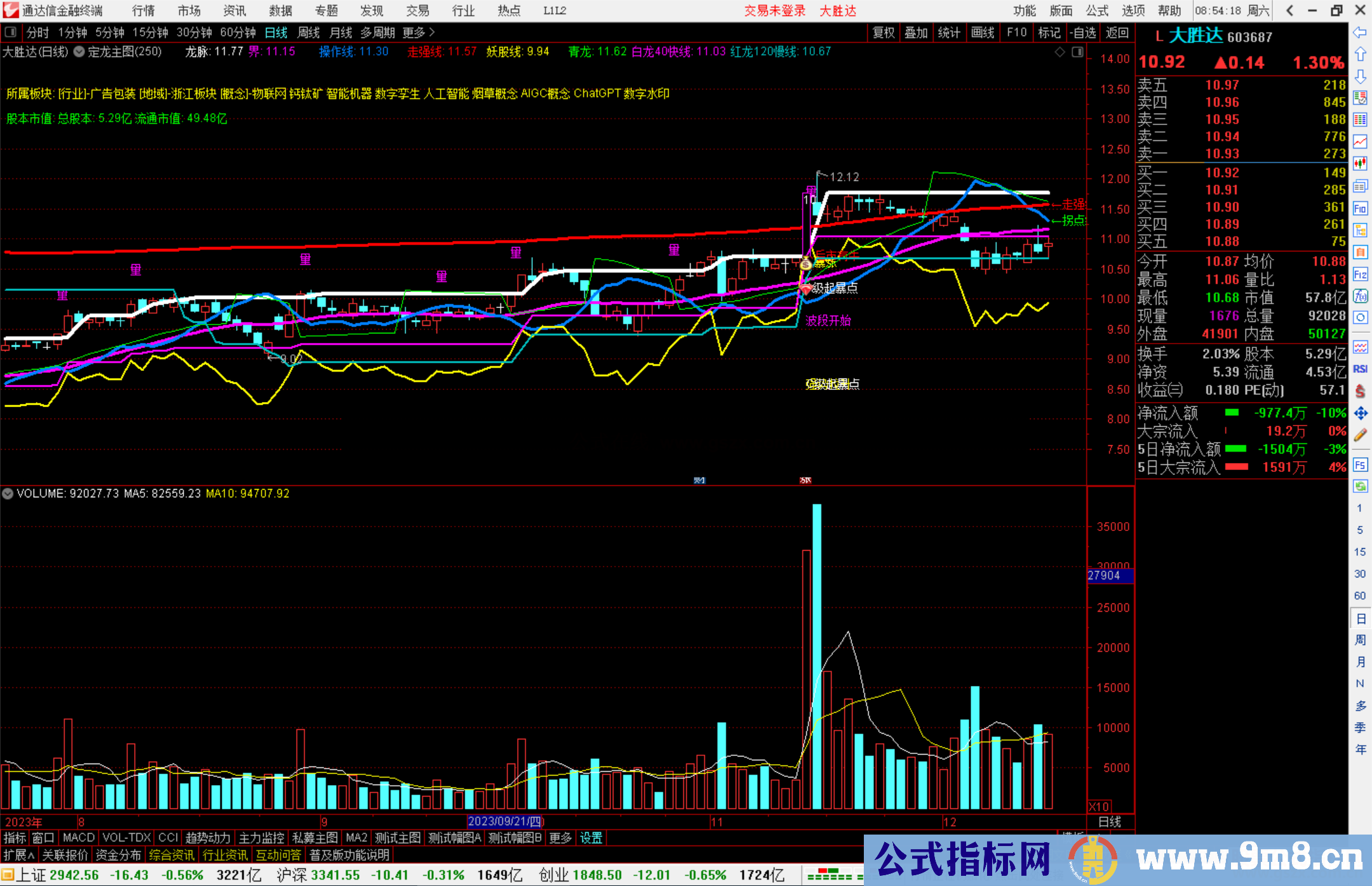
Task: Click the tree structure icon in sidebar
Action: [1360, 230]
